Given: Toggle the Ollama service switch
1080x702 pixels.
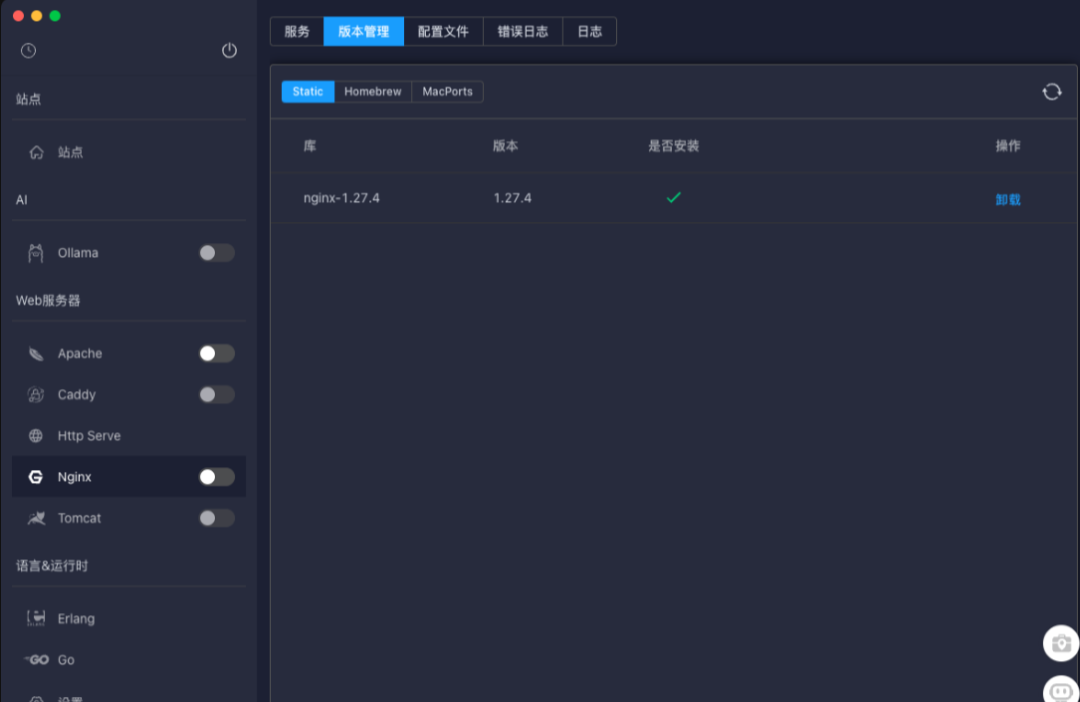Looking at the screenshot, I should pyautogui.click(x=216, y=253).
